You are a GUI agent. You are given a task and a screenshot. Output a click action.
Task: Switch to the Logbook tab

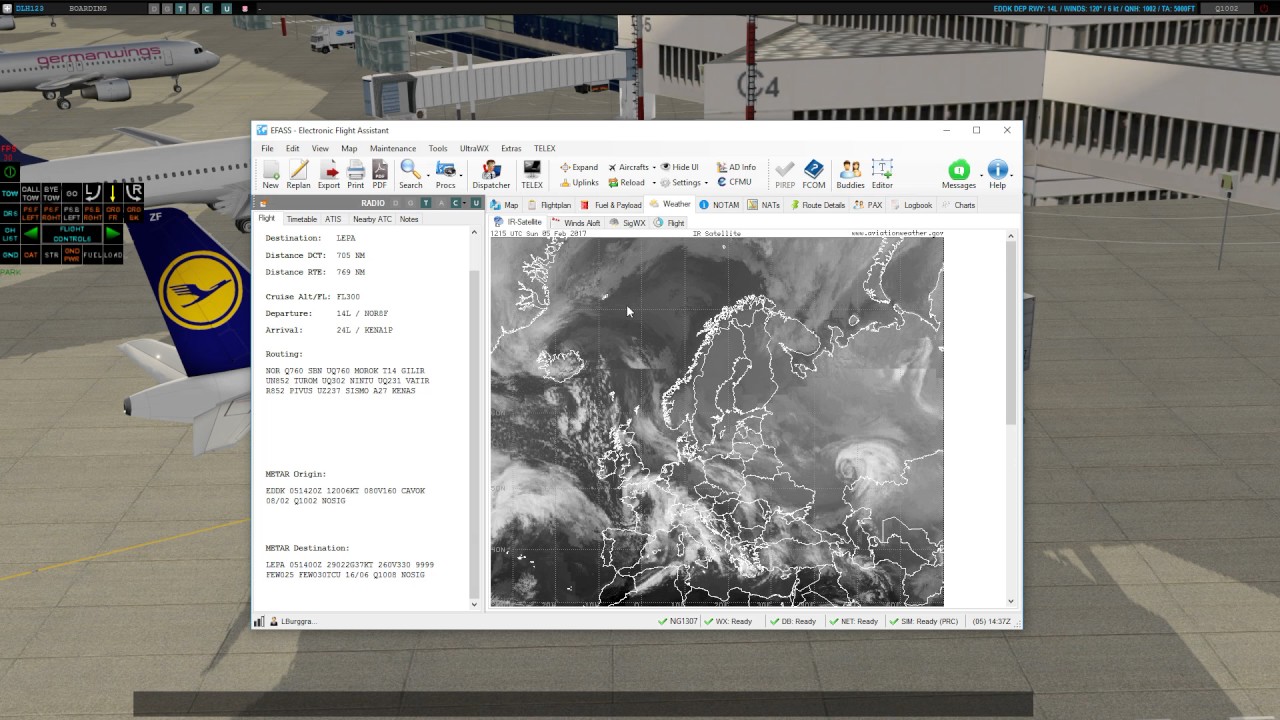click(912, 205)
